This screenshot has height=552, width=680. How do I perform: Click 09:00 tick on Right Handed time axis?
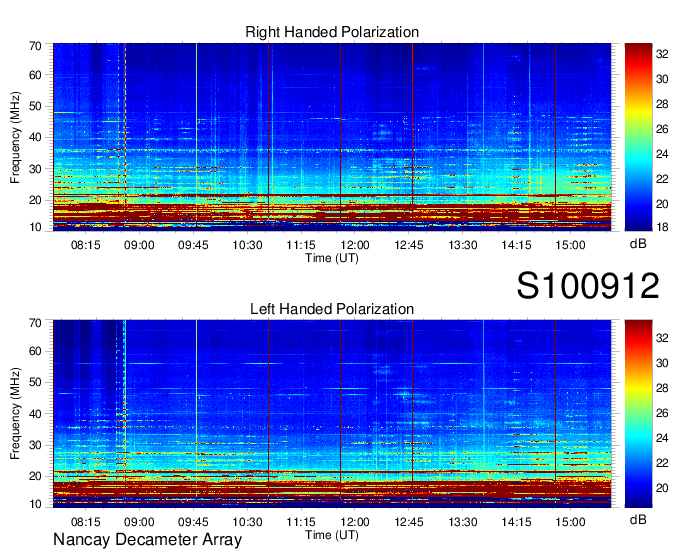139,245
